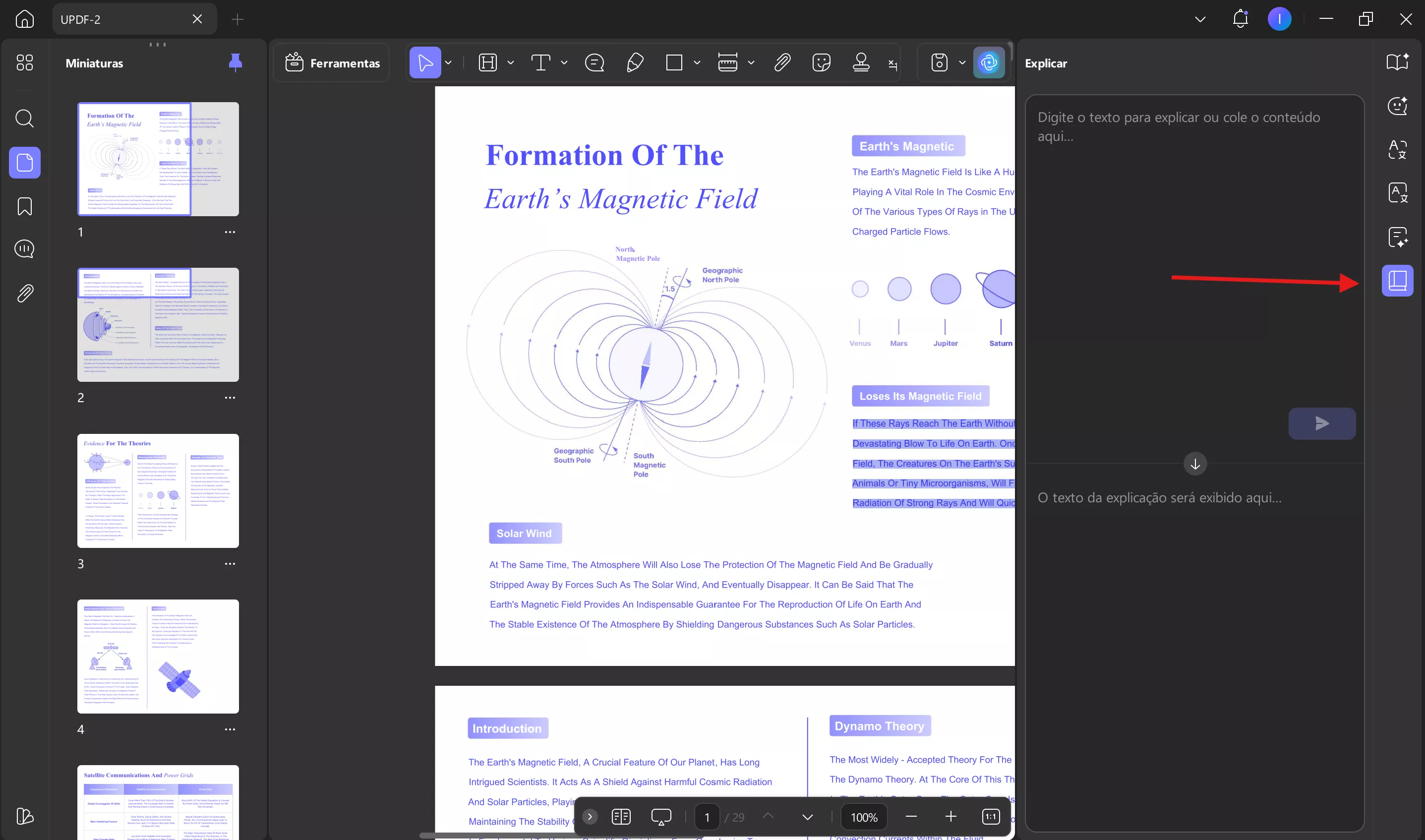
Task: Open the layers icon at sidebar bottom
Action: (24, 816)
